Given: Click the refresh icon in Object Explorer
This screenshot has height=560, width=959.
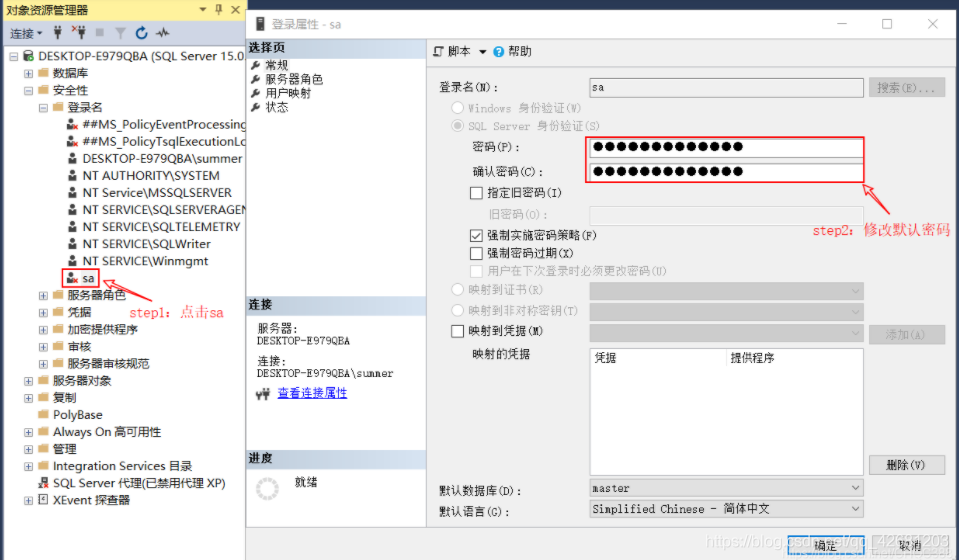Looking at the screenshot, I should 141,33.
